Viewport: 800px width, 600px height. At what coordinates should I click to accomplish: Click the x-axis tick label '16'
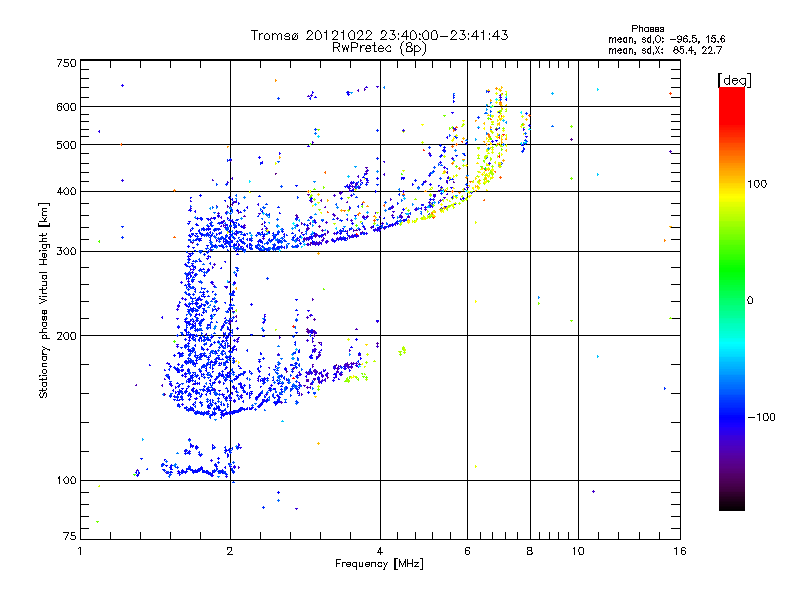(680, 551)
